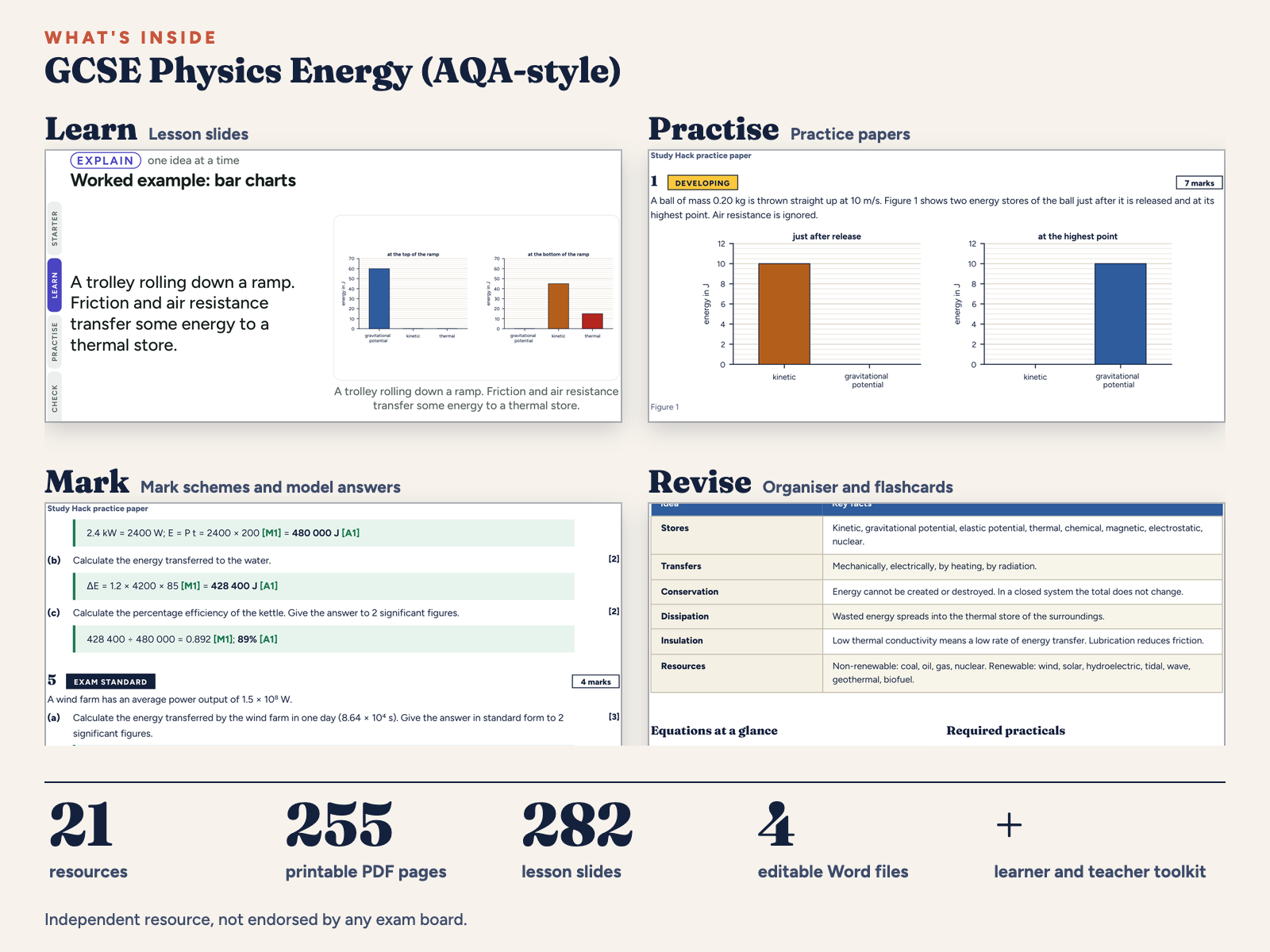Click the 'Revise' section heading
This screenshot has width=1270, height=952.
point(700,482)
